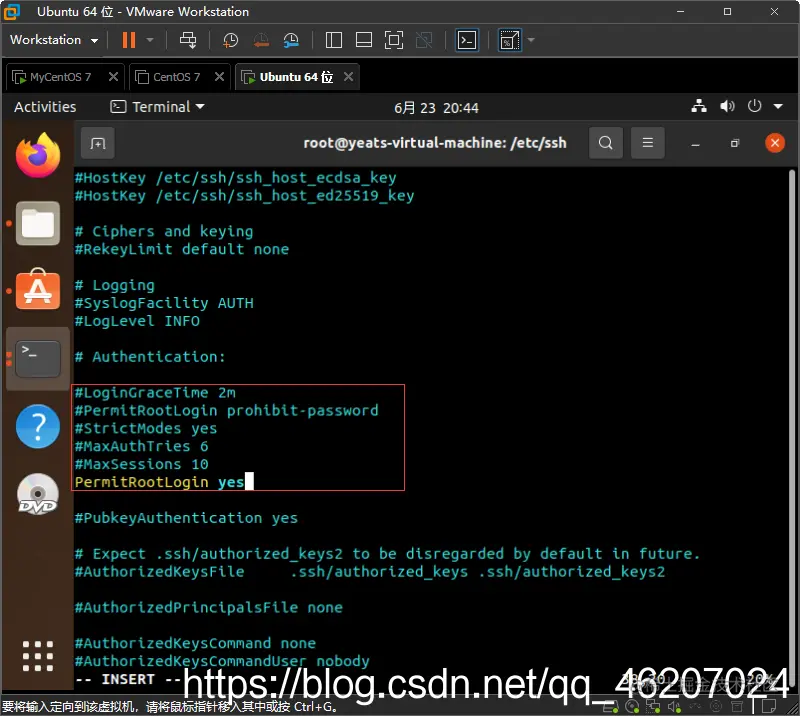Expand the stretch display dropdown arrow

(531, 40)
